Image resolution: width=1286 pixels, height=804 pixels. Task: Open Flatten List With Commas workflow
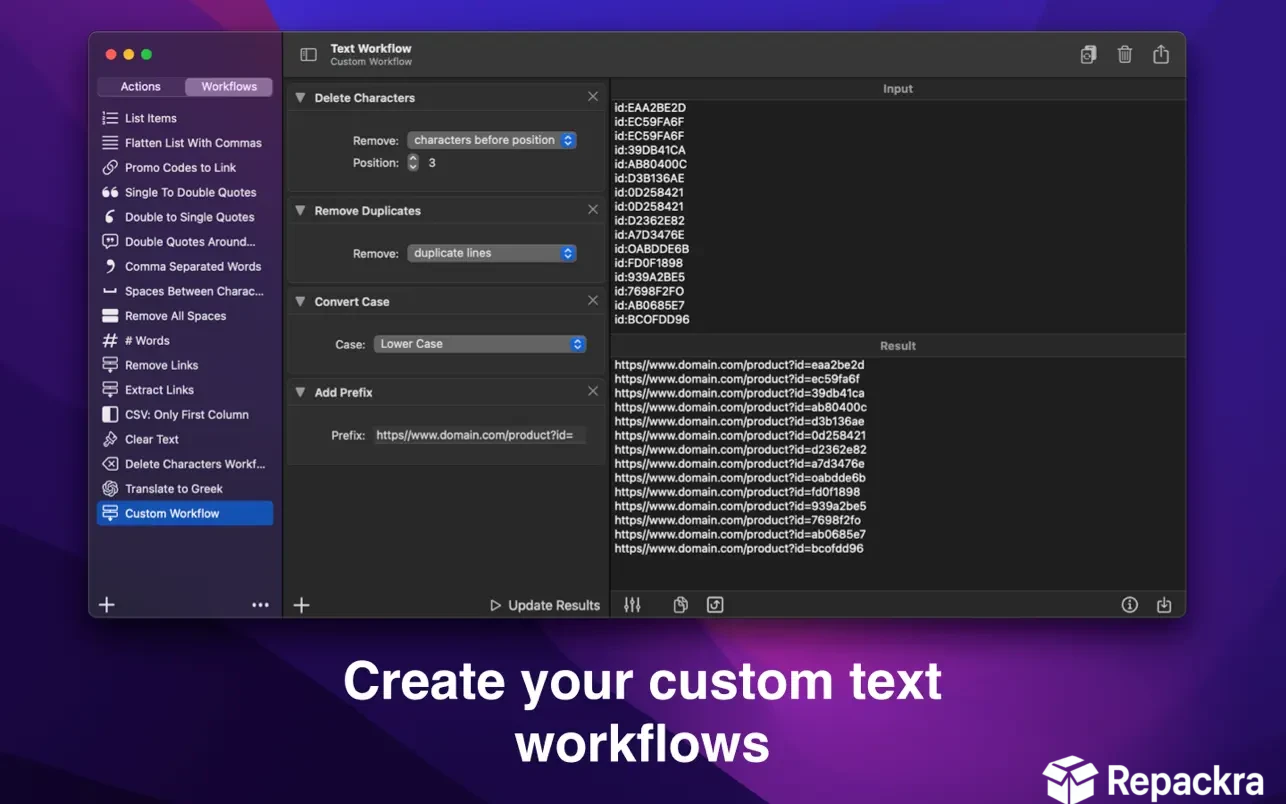(x=185, y=143)
